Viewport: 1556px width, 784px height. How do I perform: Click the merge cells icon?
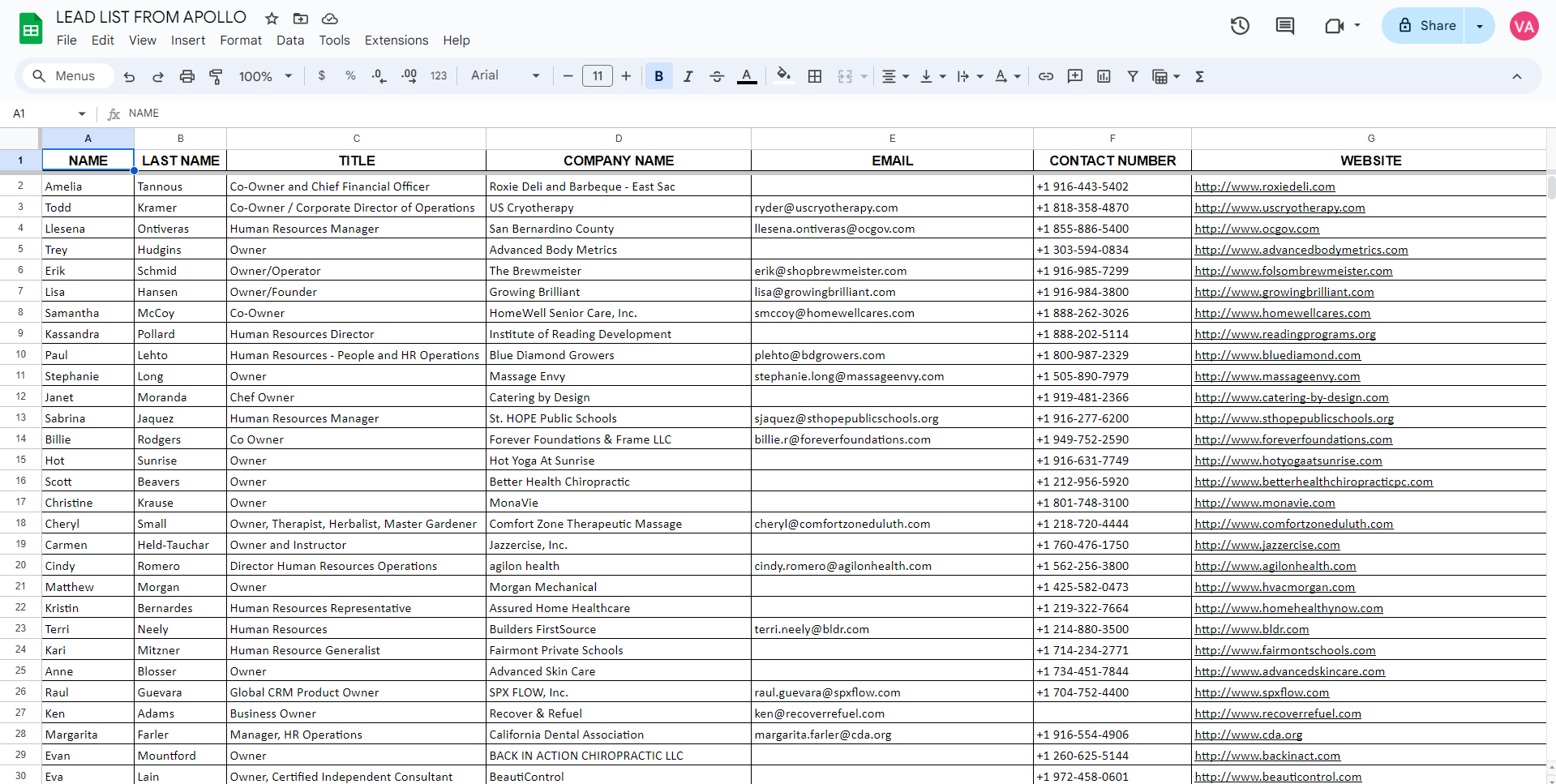pos(845,76)
